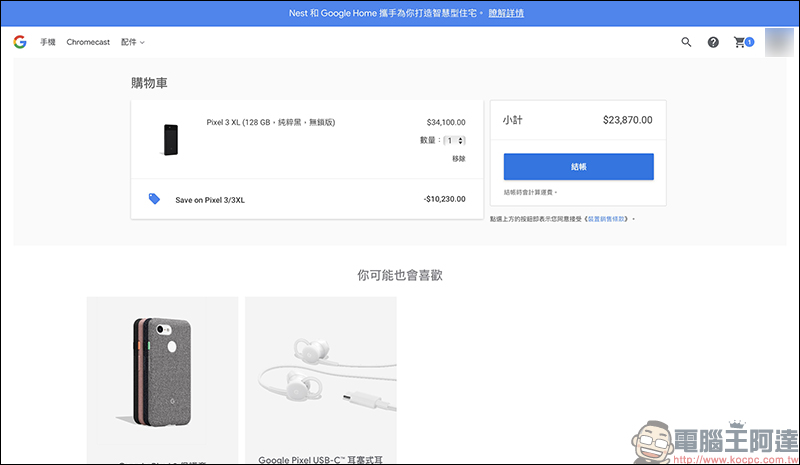Click the 結帳時會計算運費 note
The height and width of the screenshot is (465, 800).
click(531, 192)
